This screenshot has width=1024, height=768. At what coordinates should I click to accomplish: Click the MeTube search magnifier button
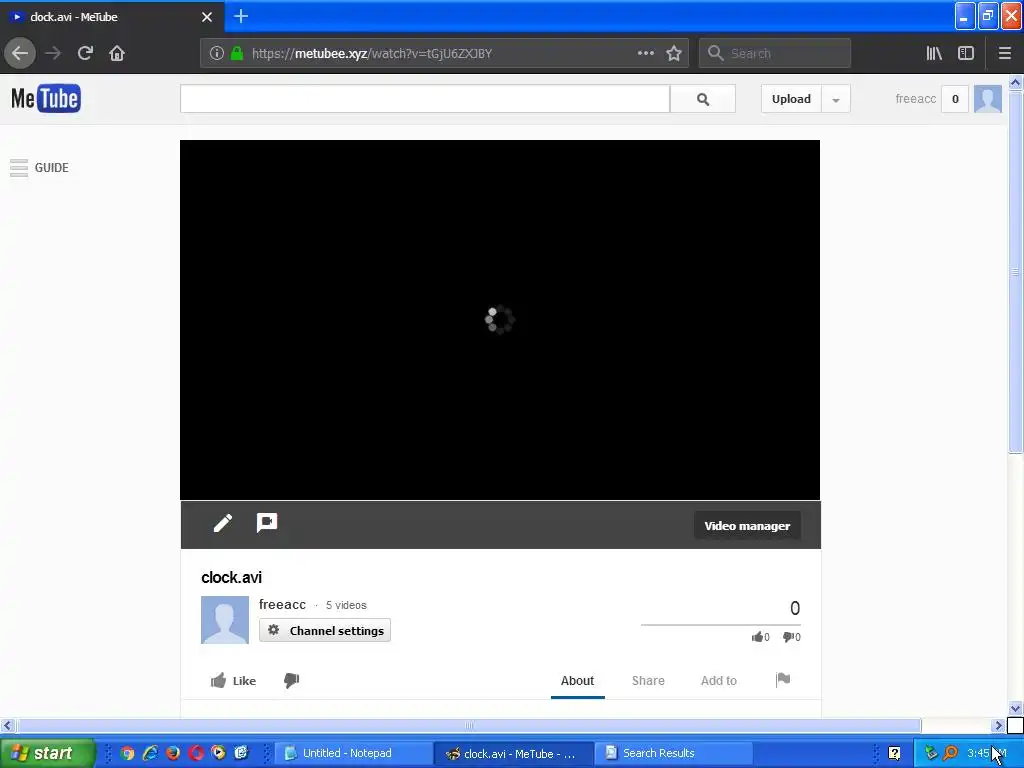703,99
